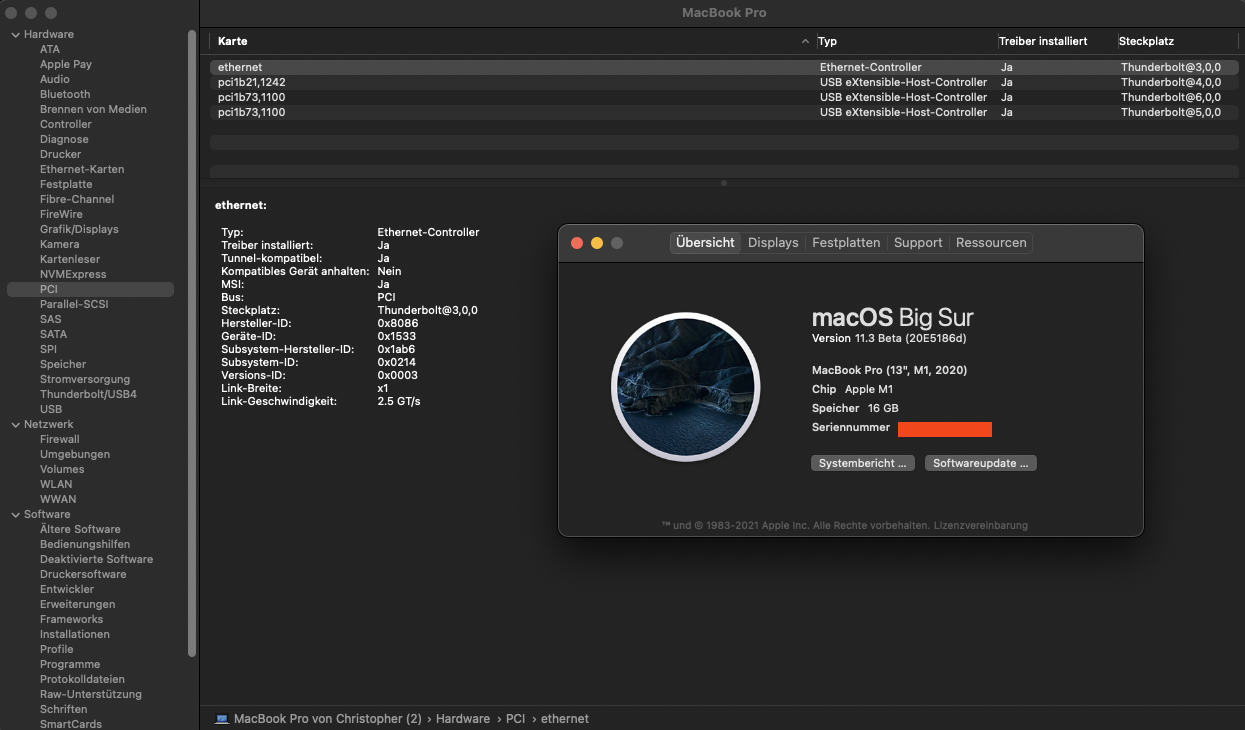The height and width of the screenshot is (730, 1245).
Task: Select Diagnose in the sidebar
Action: (64, 139)
